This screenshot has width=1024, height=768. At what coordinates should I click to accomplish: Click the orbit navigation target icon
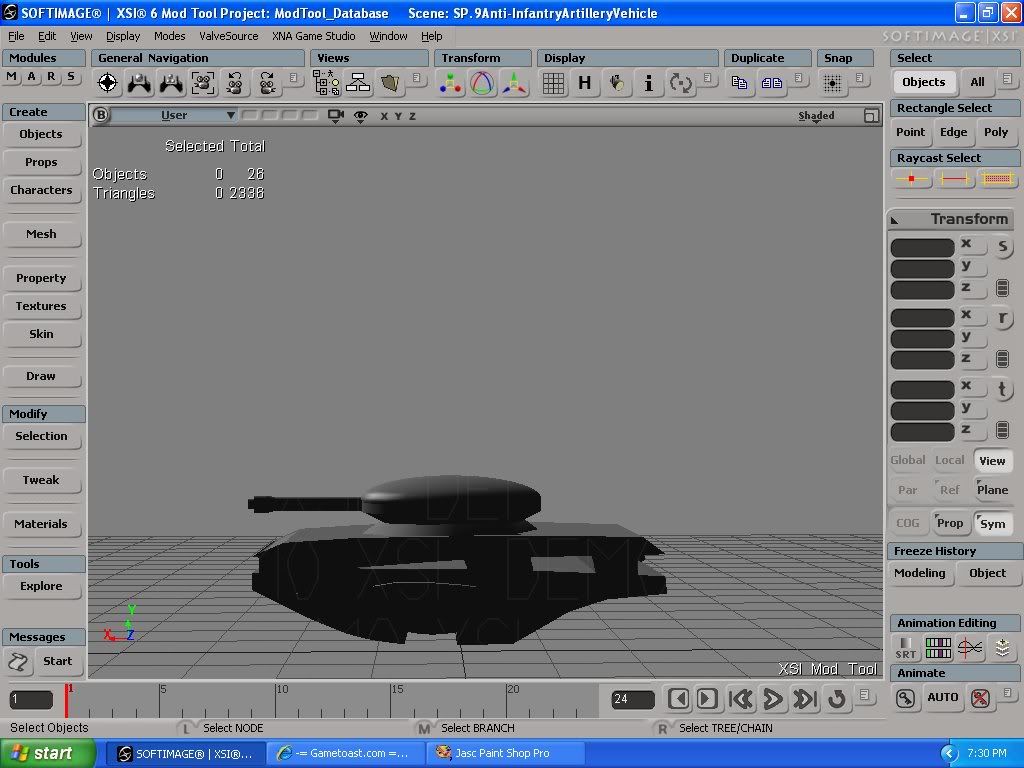[x=107, y=83]
